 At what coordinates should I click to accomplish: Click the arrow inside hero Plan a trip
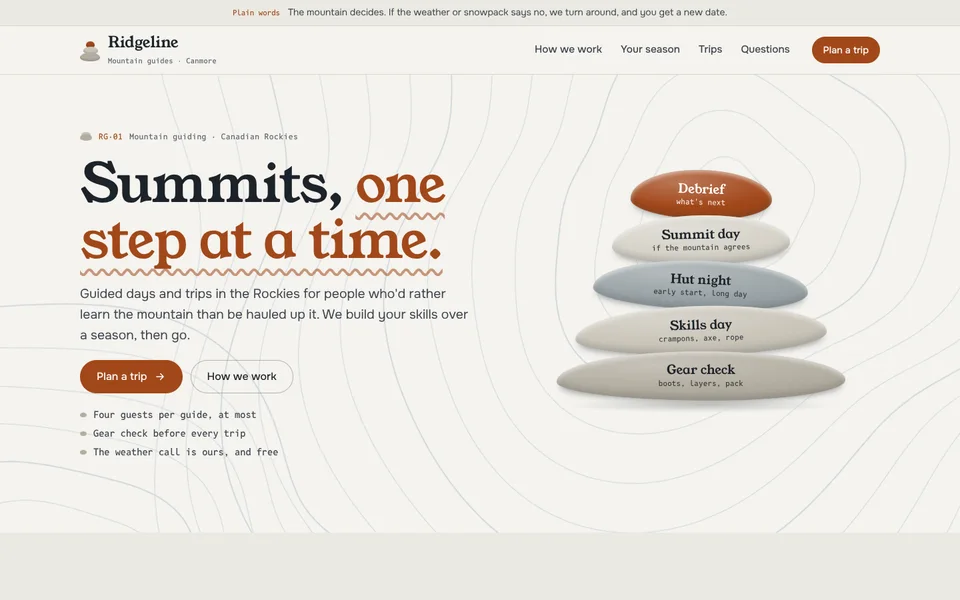[x=160, y=377]
